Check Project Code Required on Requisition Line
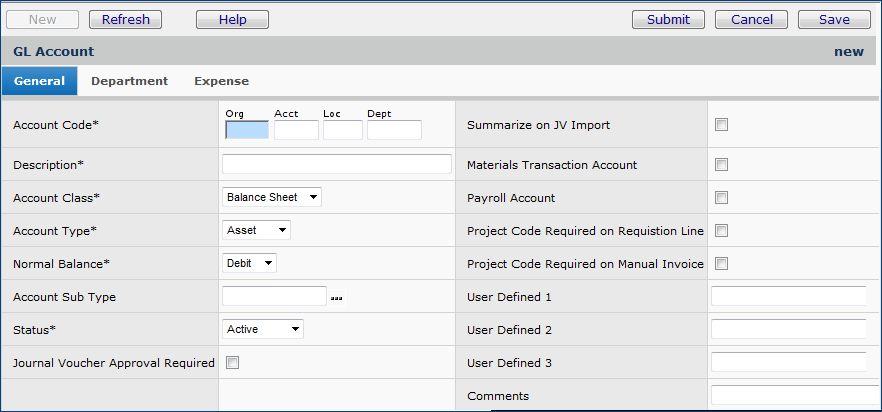 click(x=722, y=231)
